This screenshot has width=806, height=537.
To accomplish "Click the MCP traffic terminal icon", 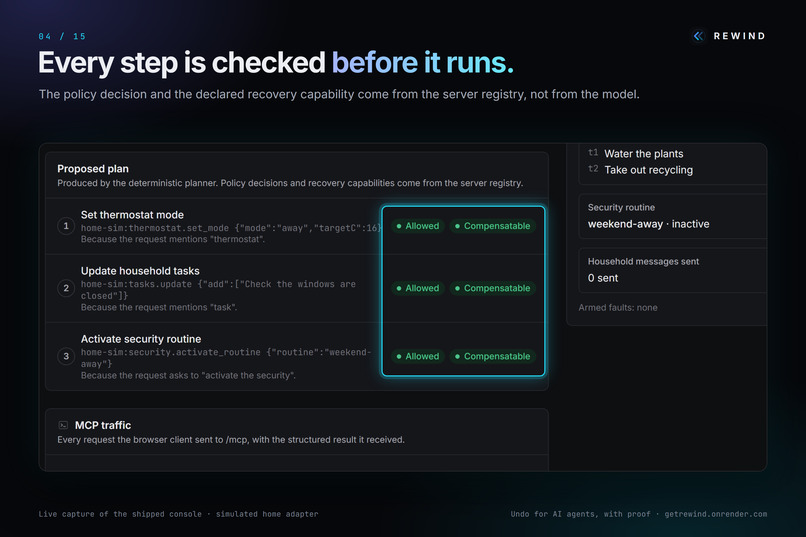I will point(63,425).
